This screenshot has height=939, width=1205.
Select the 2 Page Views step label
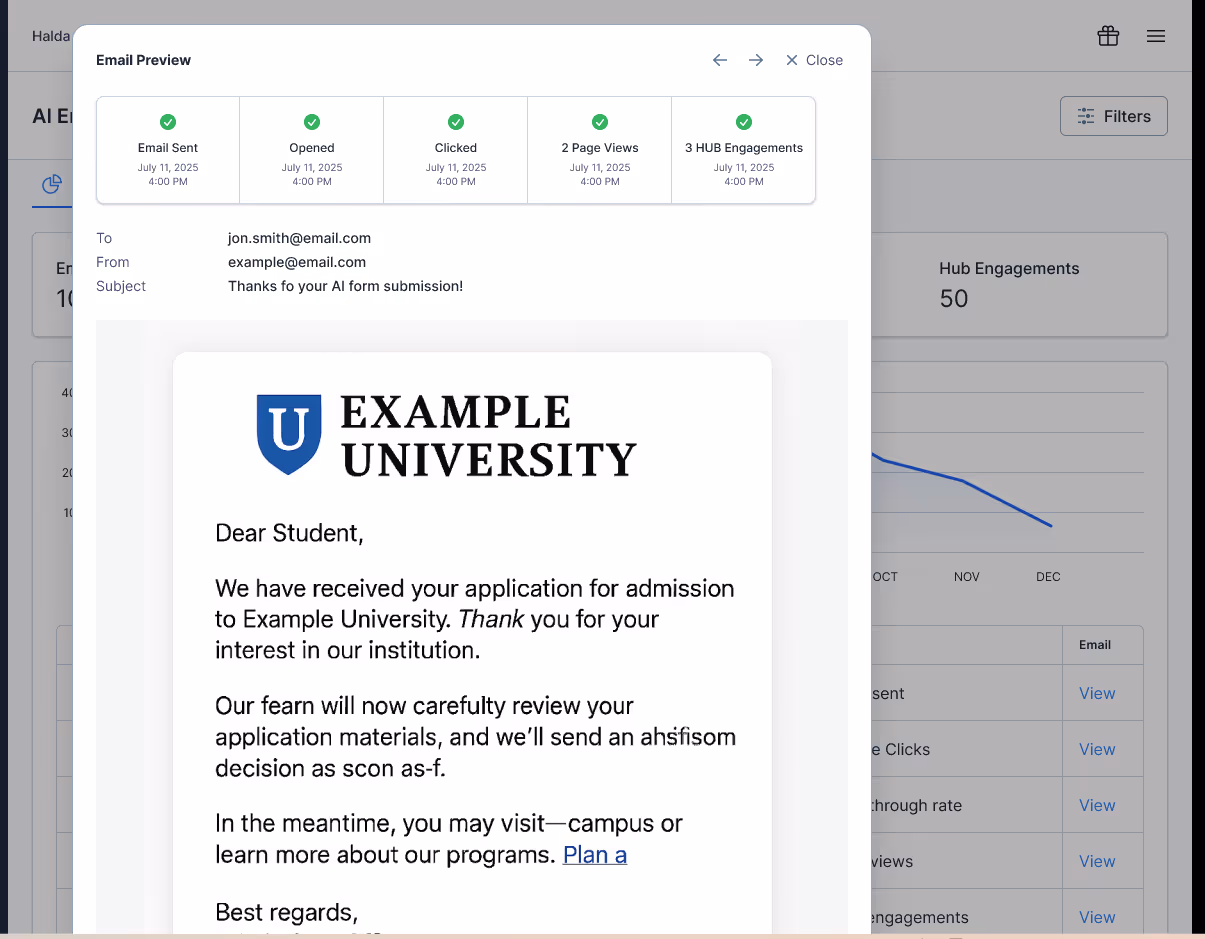(x=600, y=148)
